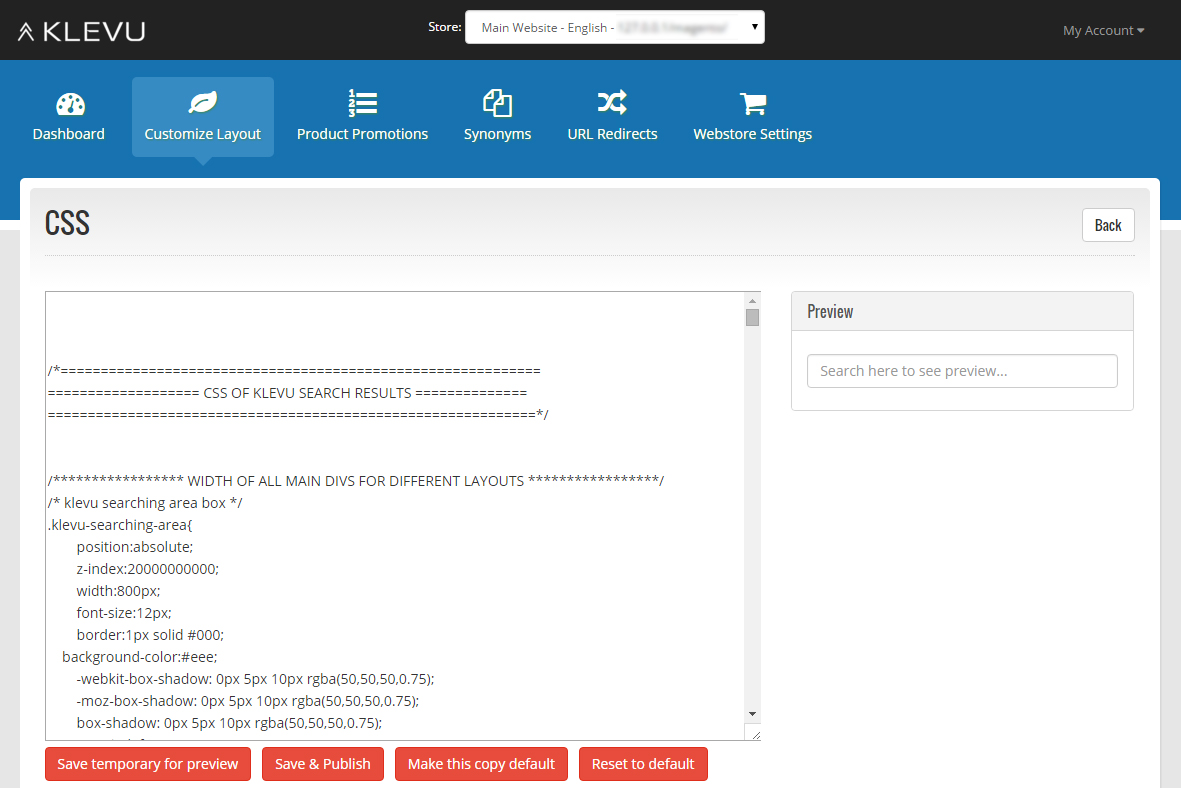Open the Store selection dropdown

615,27
